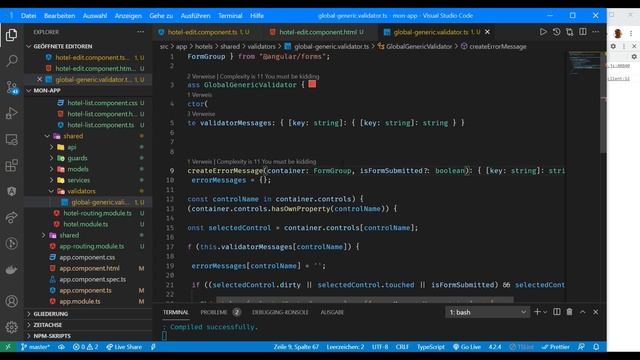
Task: Click red color swatch next to GlobalGenericValidator
Action: [x=312, y=84]
